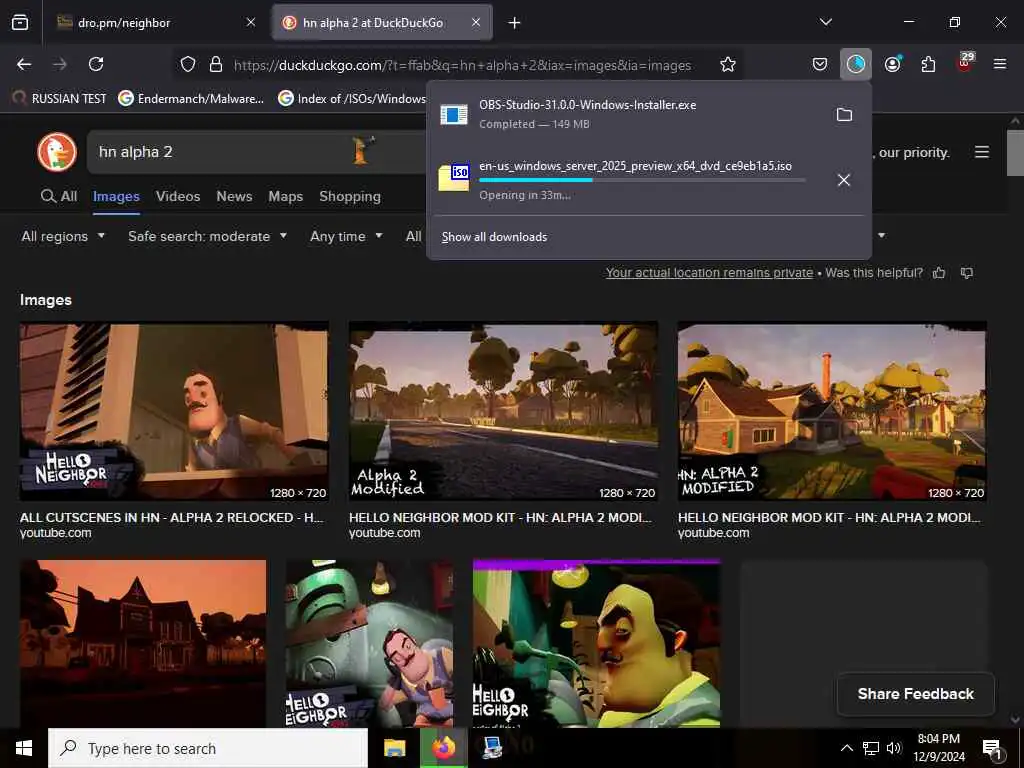Viewport: 1024px width, 768px height.
Task: Click the extension icon with badge 29
Action: [965, 63]
